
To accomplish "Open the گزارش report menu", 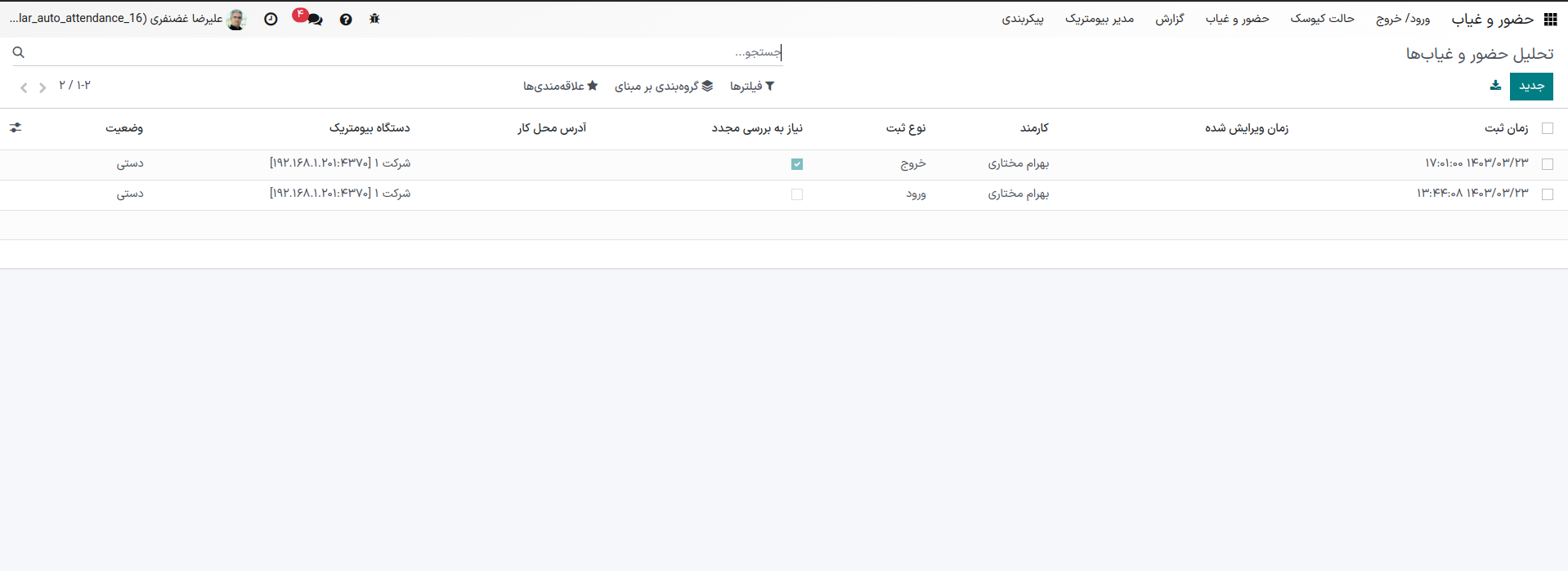I will (1169, 19).
